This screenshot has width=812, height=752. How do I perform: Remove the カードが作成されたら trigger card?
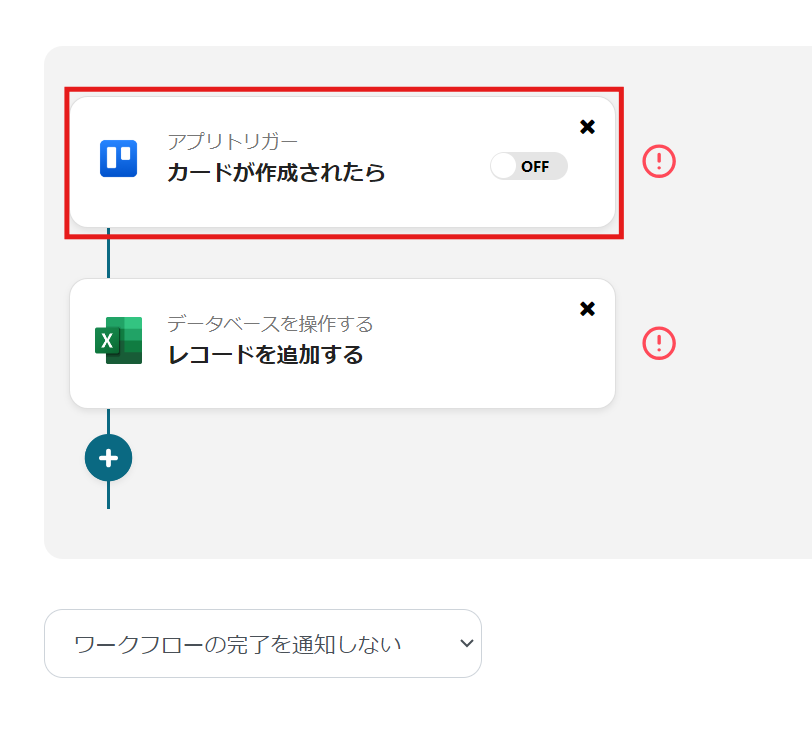tap(587, 126)
